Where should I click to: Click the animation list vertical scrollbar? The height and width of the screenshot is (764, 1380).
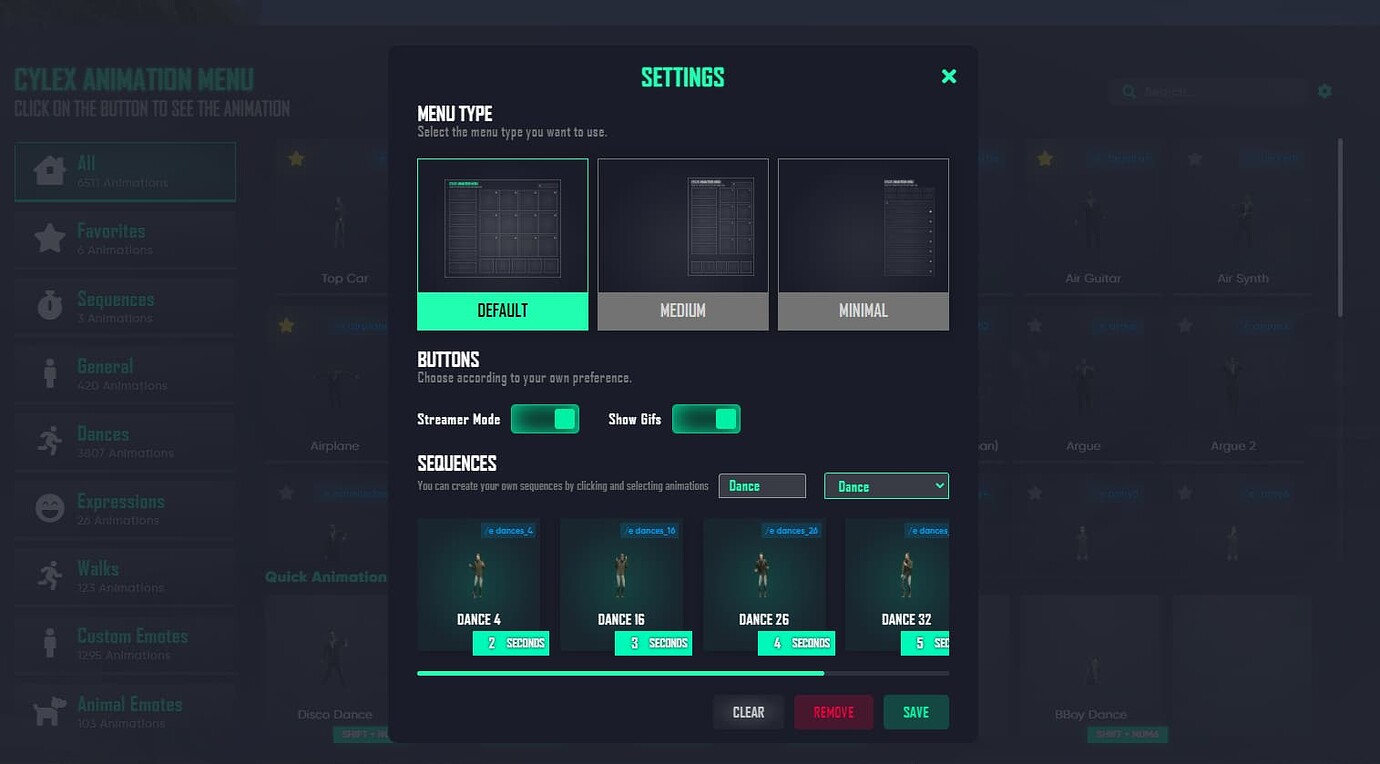coord(1340,228)
